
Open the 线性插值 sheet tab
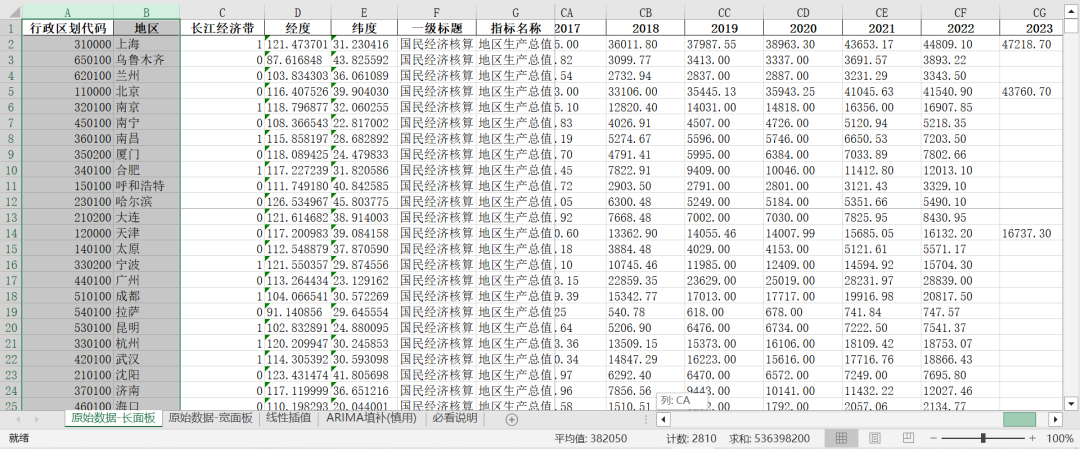coord(289,418)
